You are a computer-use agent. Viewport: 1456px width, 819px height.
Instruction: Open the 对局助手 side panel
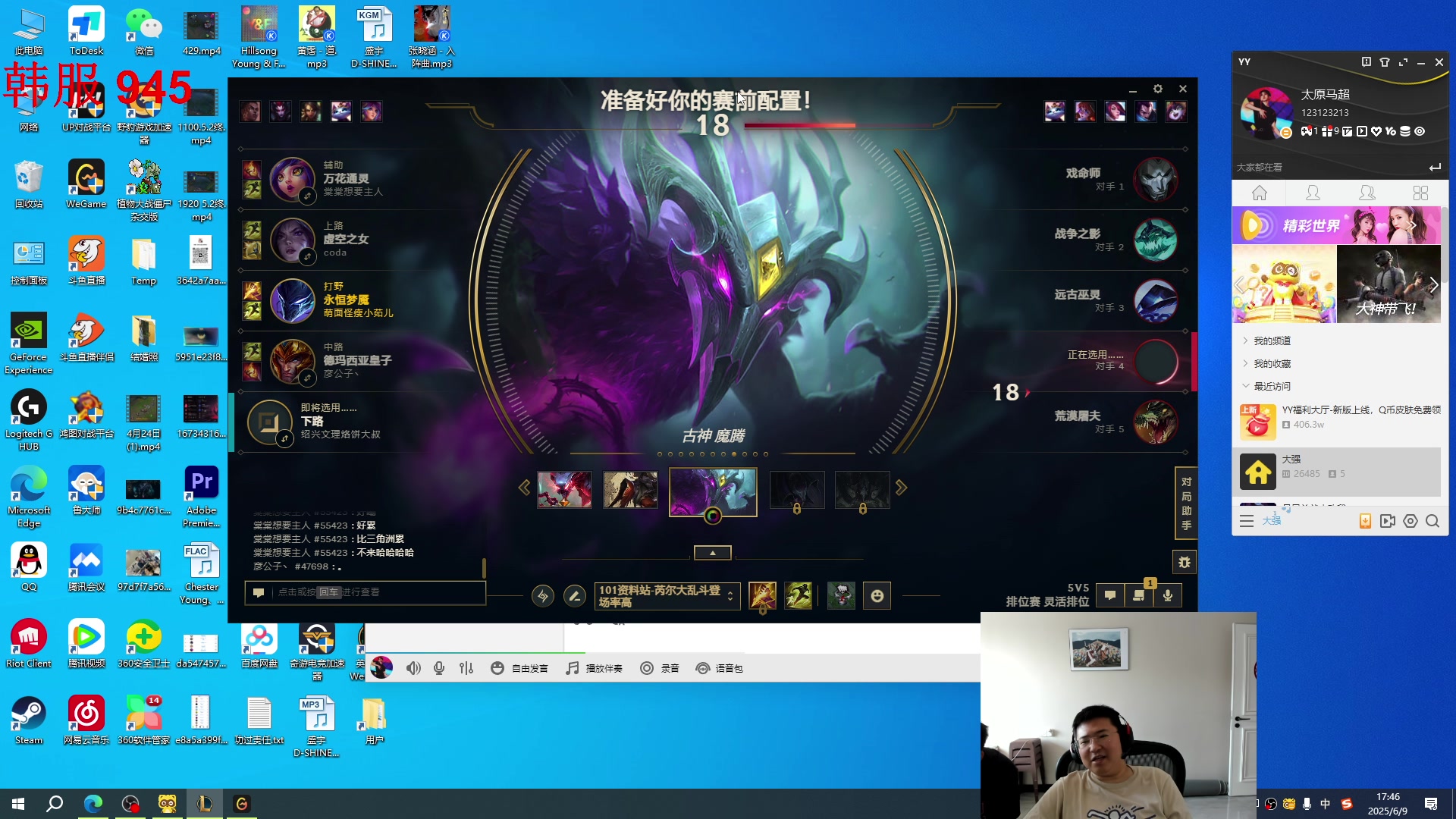[1185, 503]
